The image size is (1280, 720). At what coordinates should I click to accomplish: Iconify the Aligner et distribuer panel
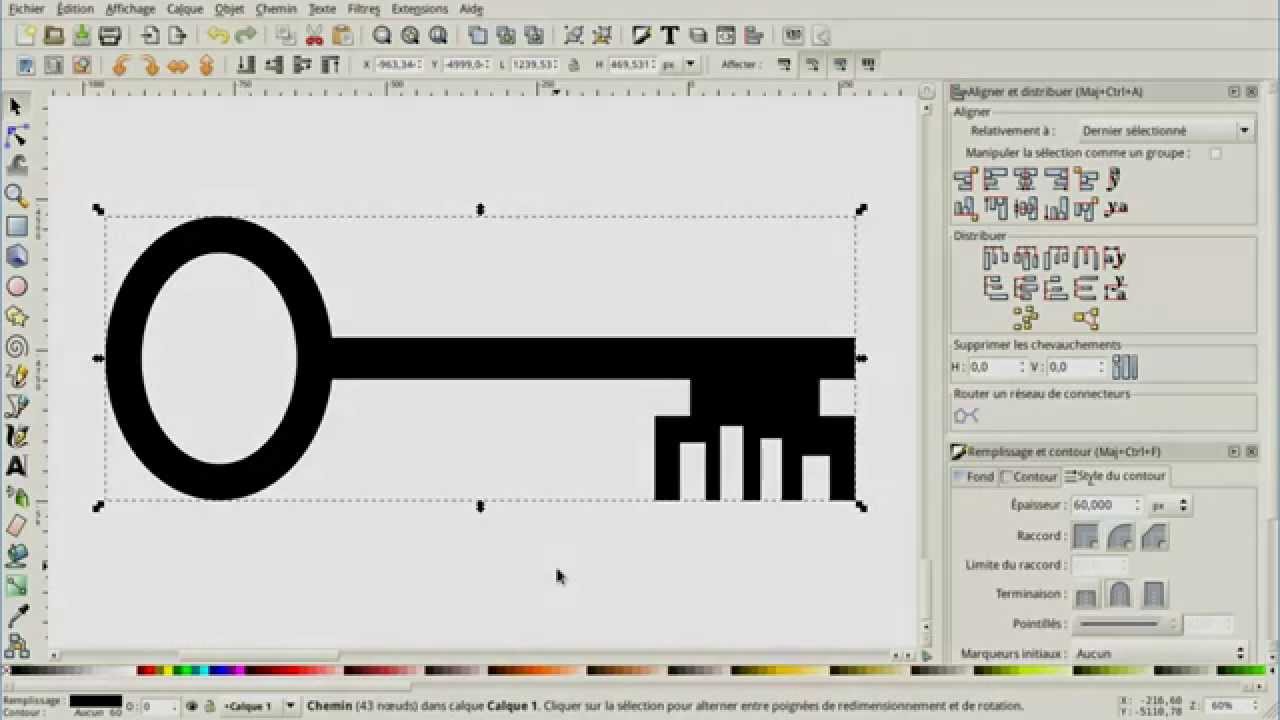click(1234, 91)
